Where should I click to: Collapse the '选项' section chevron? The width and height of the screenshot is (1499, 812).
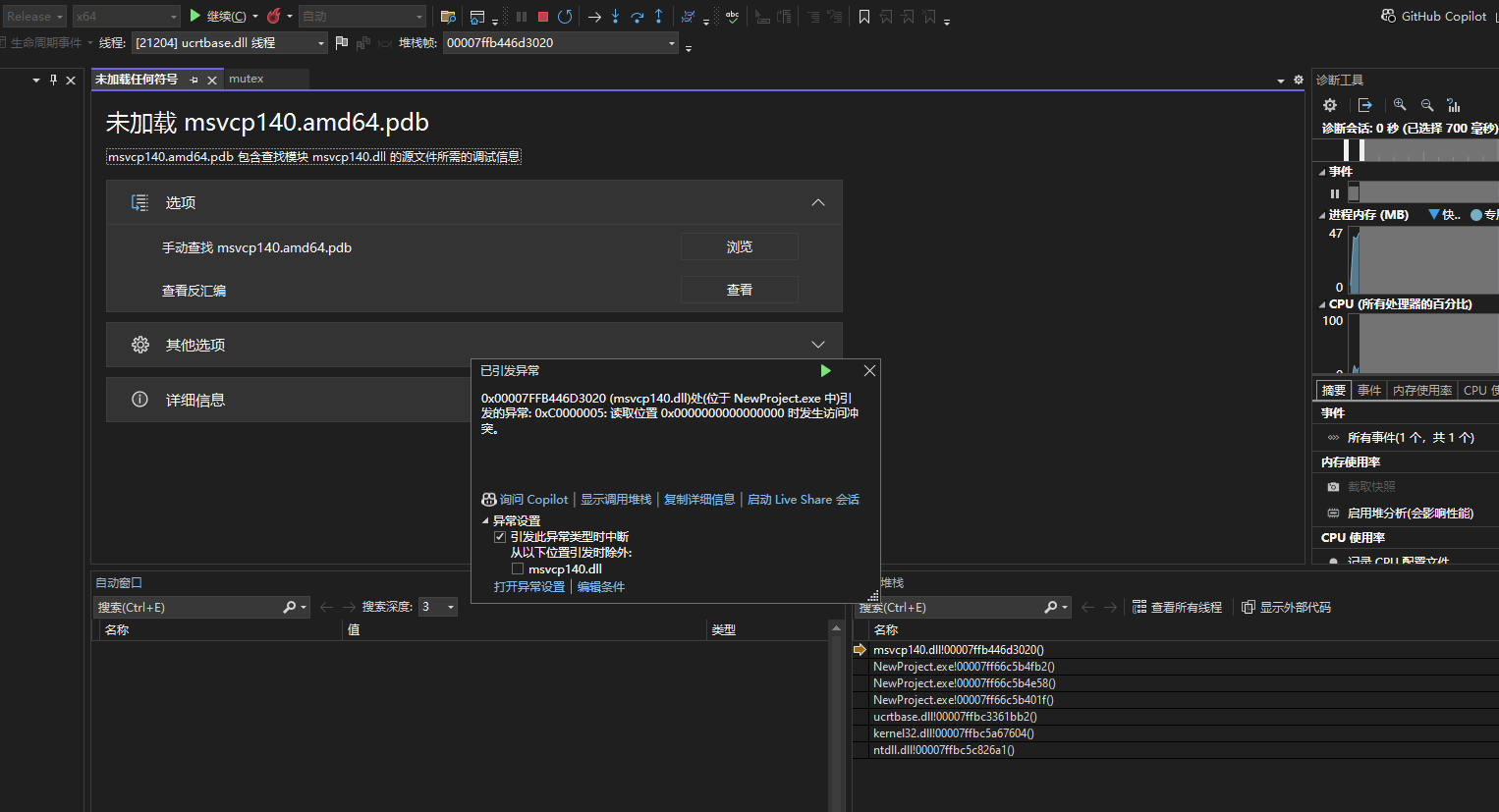818,202
